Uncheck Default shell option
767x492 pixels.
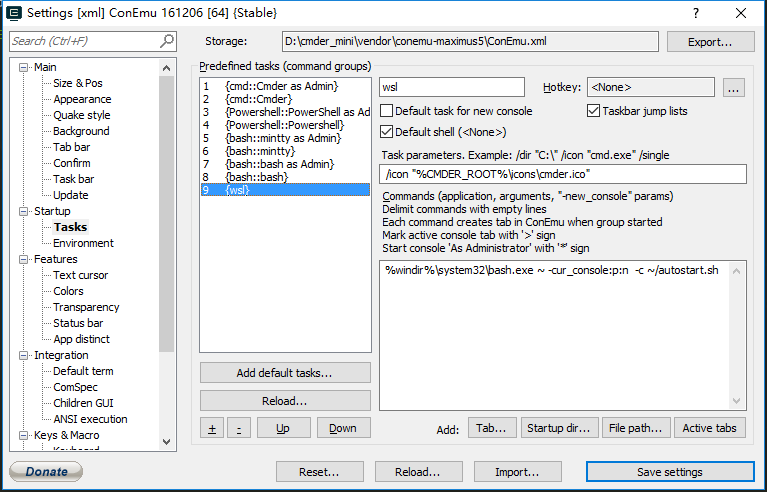(386, 132)
